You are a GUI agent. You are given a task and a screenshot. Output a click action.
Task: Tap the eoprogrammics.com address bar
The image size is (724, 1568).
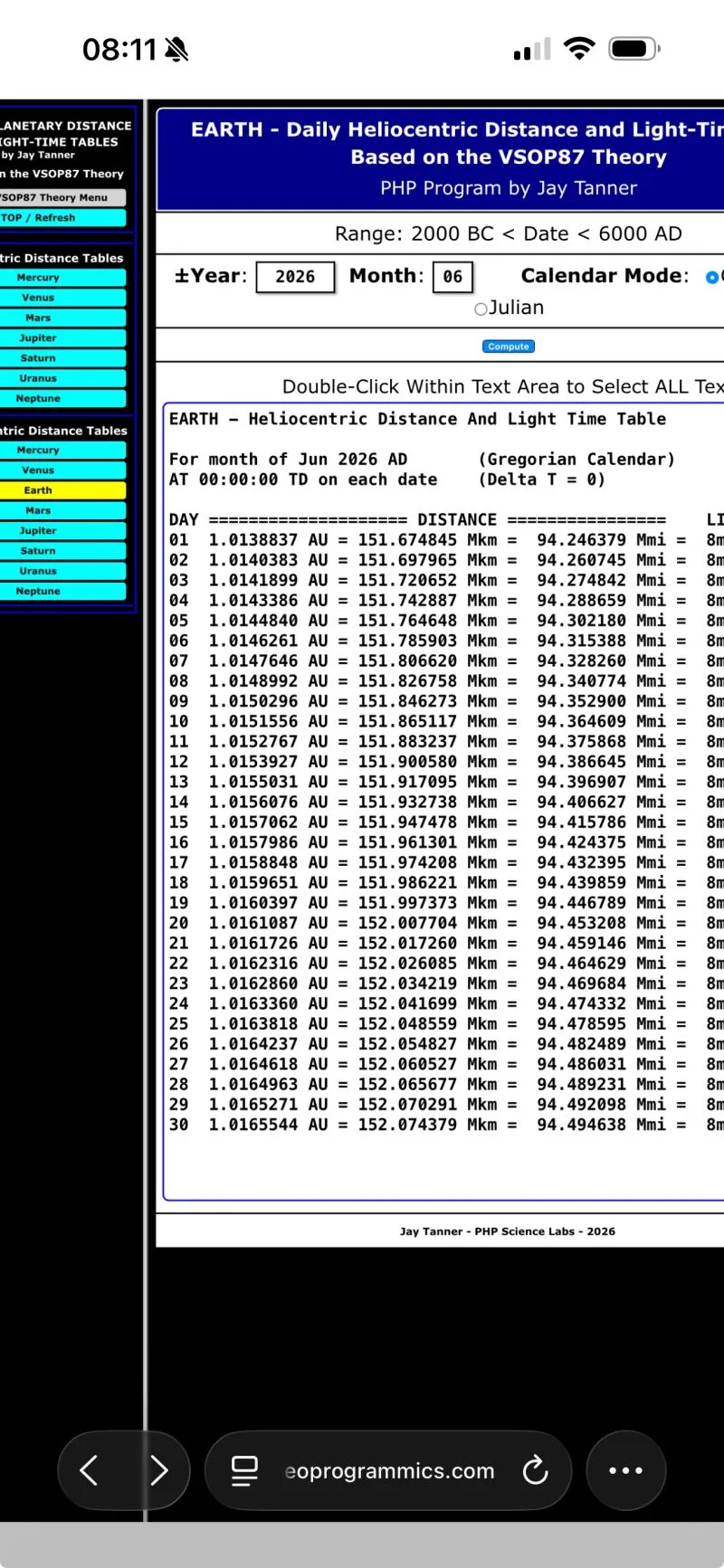pyautogui.click(x=389, y=1470)
